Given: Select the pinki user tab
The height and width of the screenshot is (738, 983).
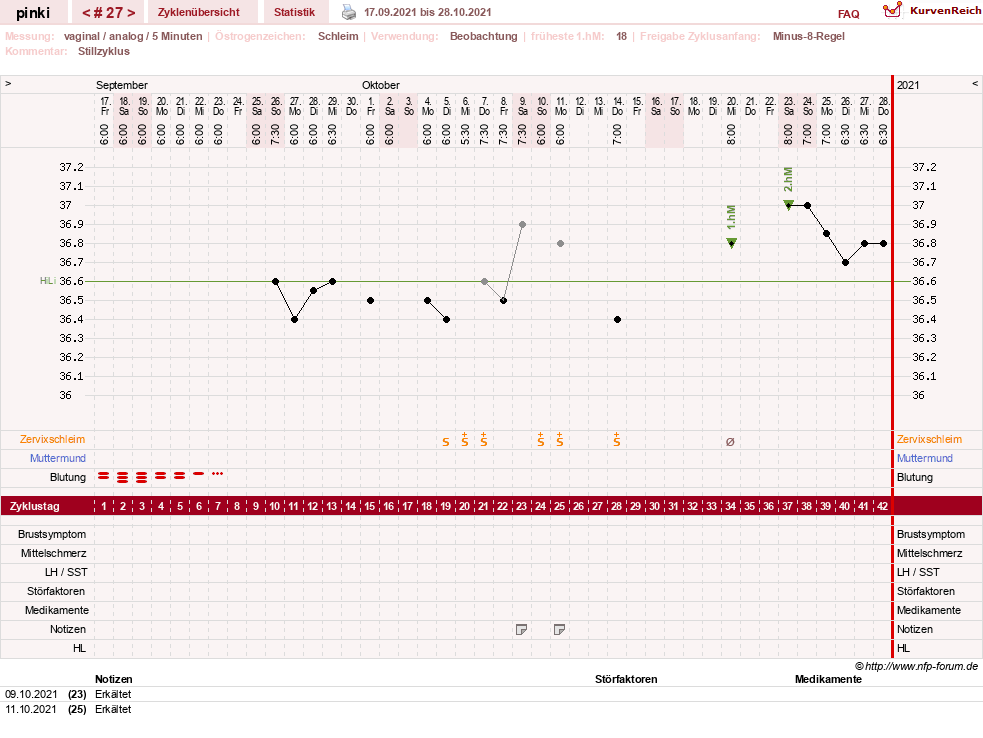Looking at the screenshot, I should (x=33, y=13).
